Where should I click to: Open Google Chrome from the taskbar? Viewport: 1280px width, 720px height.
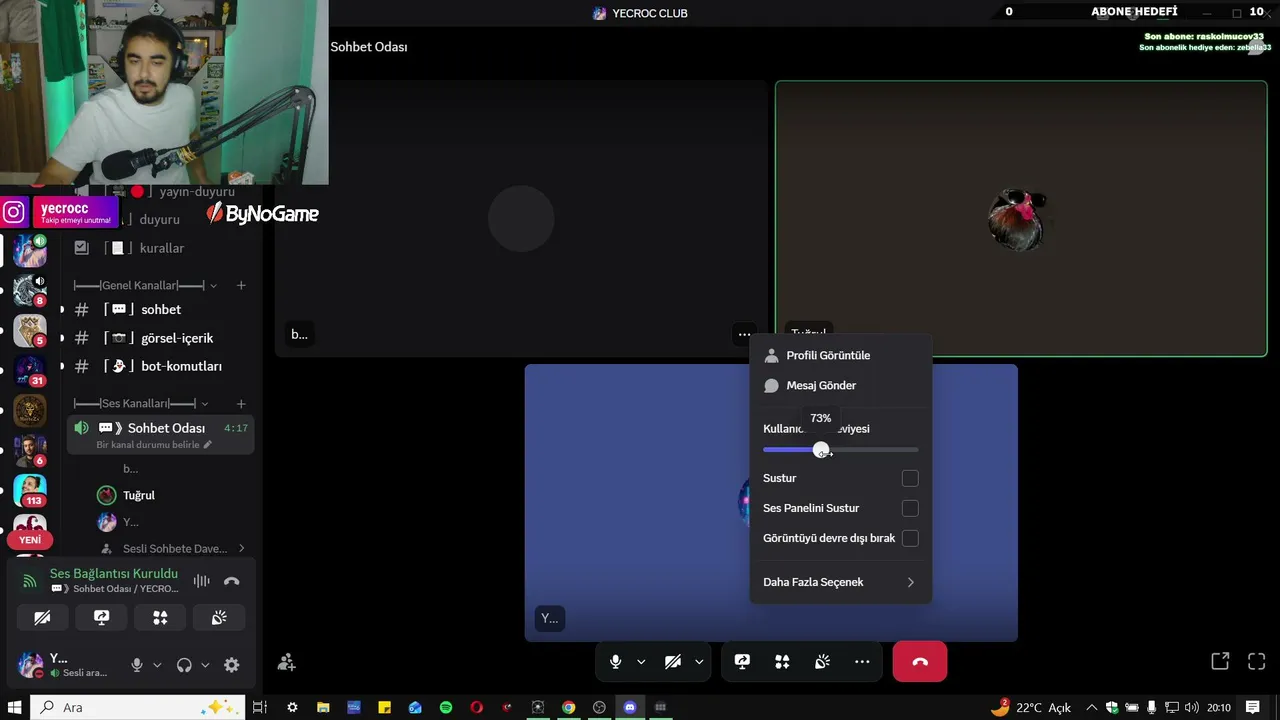(x=568, y=707)
